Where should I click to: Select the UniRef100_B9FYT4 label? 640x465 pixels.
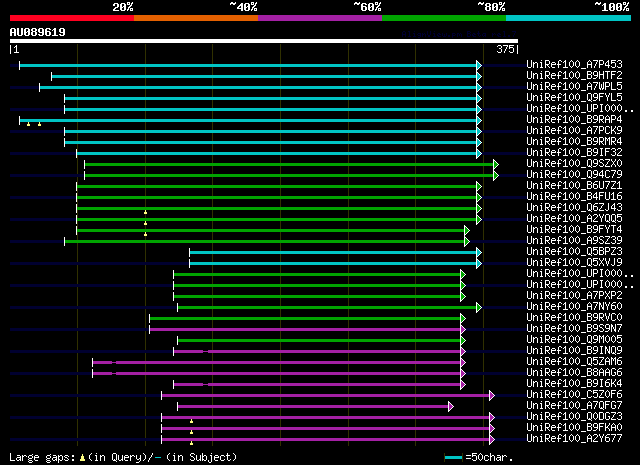tap(574, 230)
